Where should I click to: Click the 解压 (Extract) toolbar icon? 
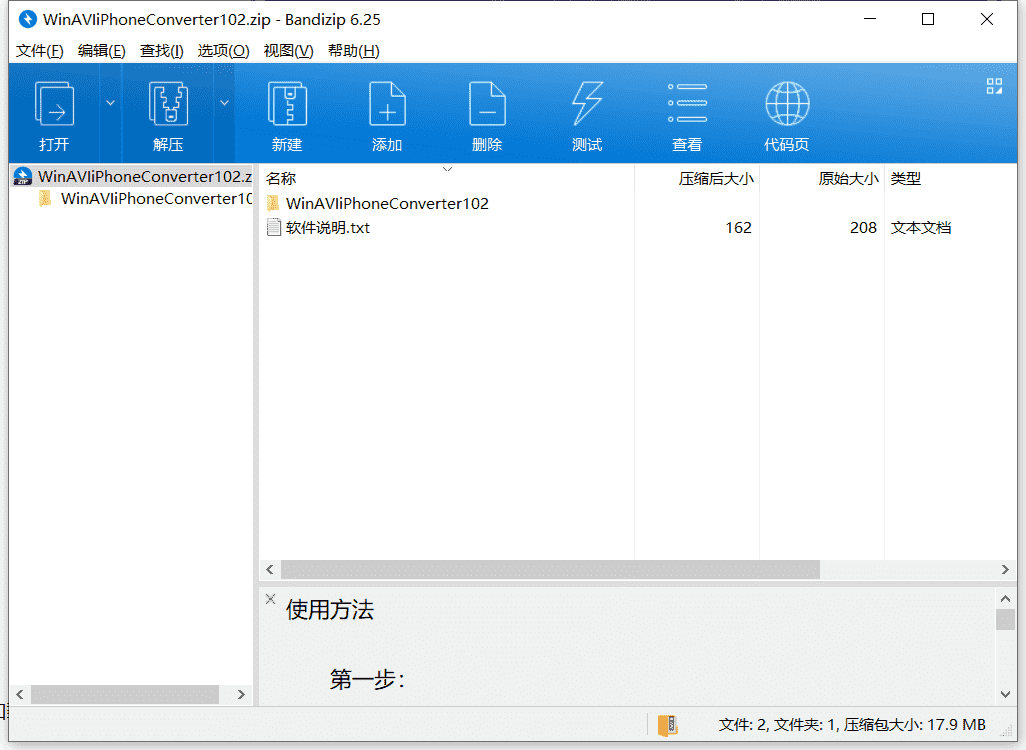(x=168, y=103)
